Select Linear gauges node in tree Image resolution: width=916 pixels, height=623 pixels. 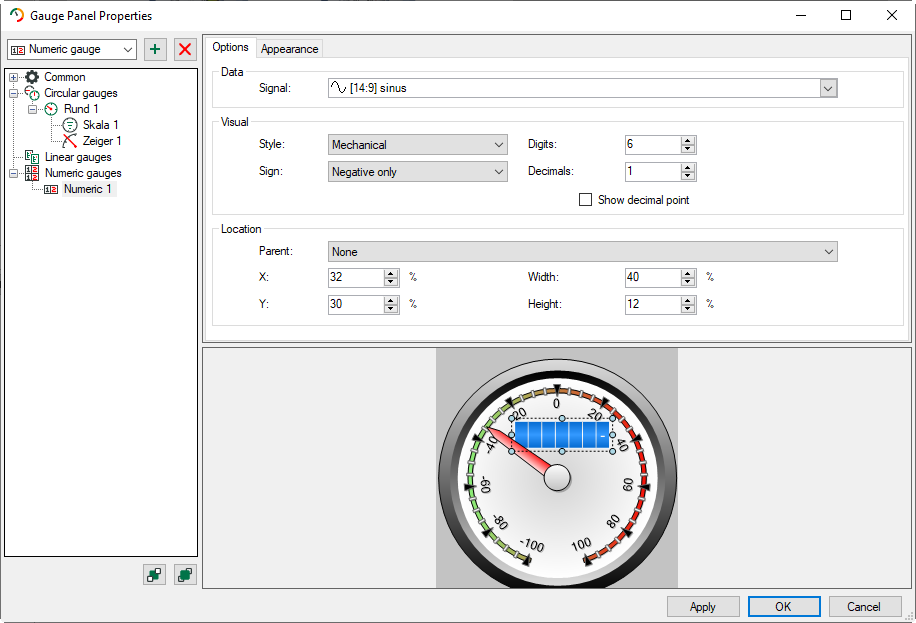[78, 157]
